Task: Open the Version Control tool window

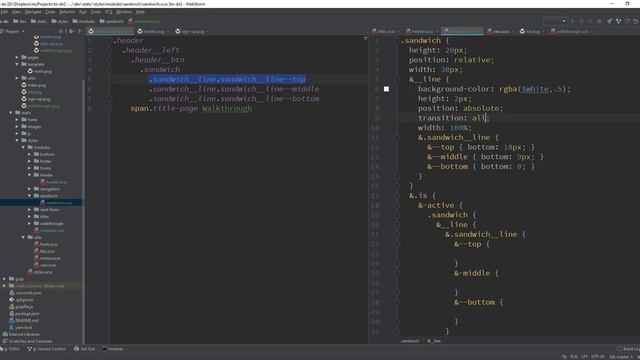Action: click(47, 349)
